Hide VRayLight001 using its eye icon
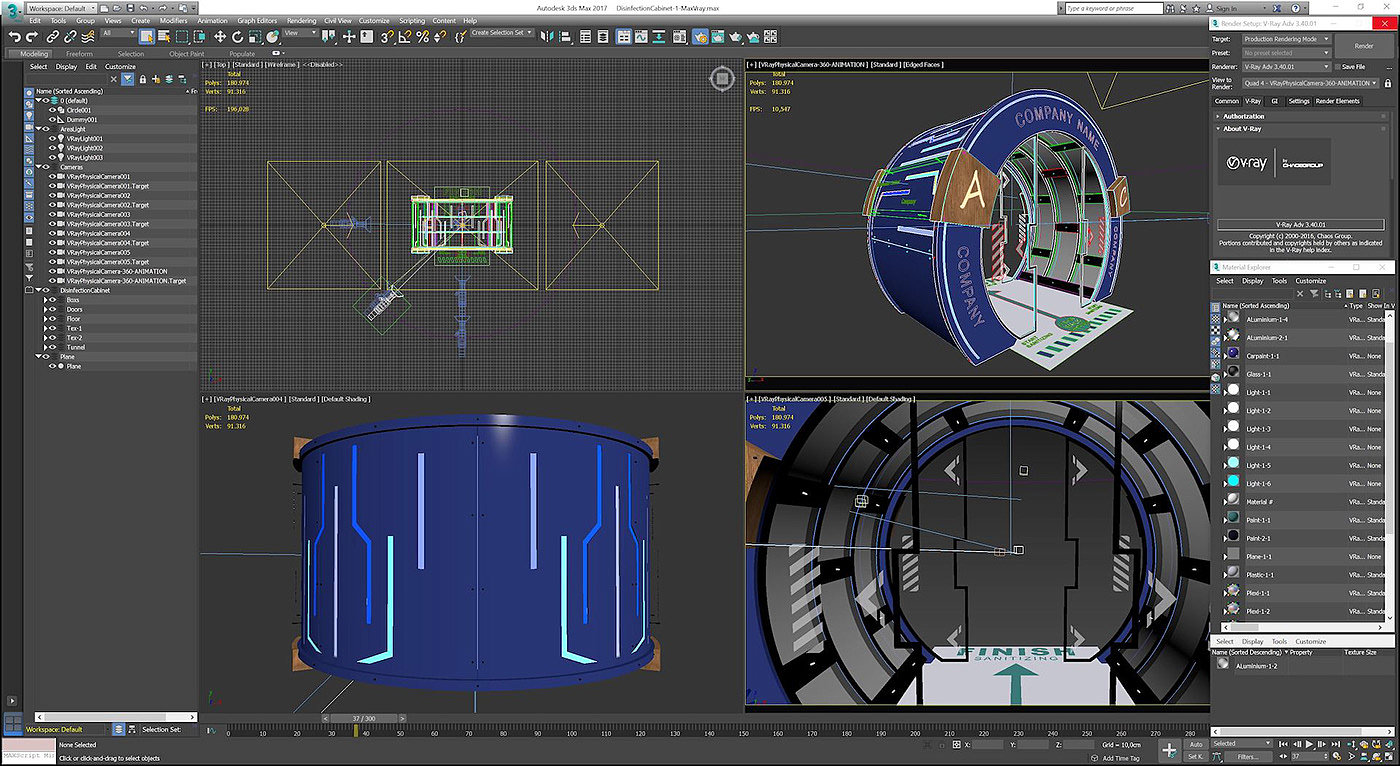Viewport: 1400px width, 766px height. (53, 139)
